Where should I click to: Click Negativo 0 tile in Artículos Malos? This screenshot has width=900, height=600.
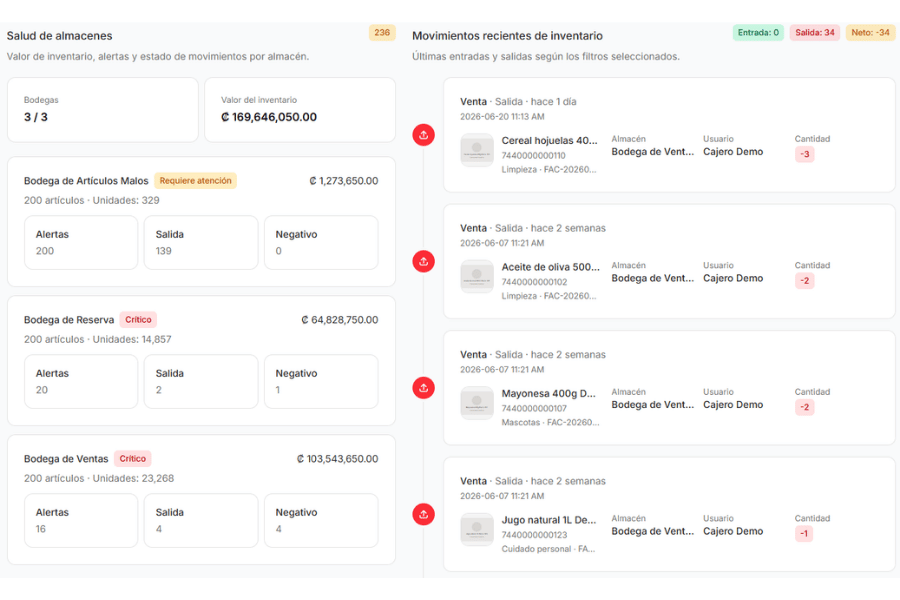[321, 242]
